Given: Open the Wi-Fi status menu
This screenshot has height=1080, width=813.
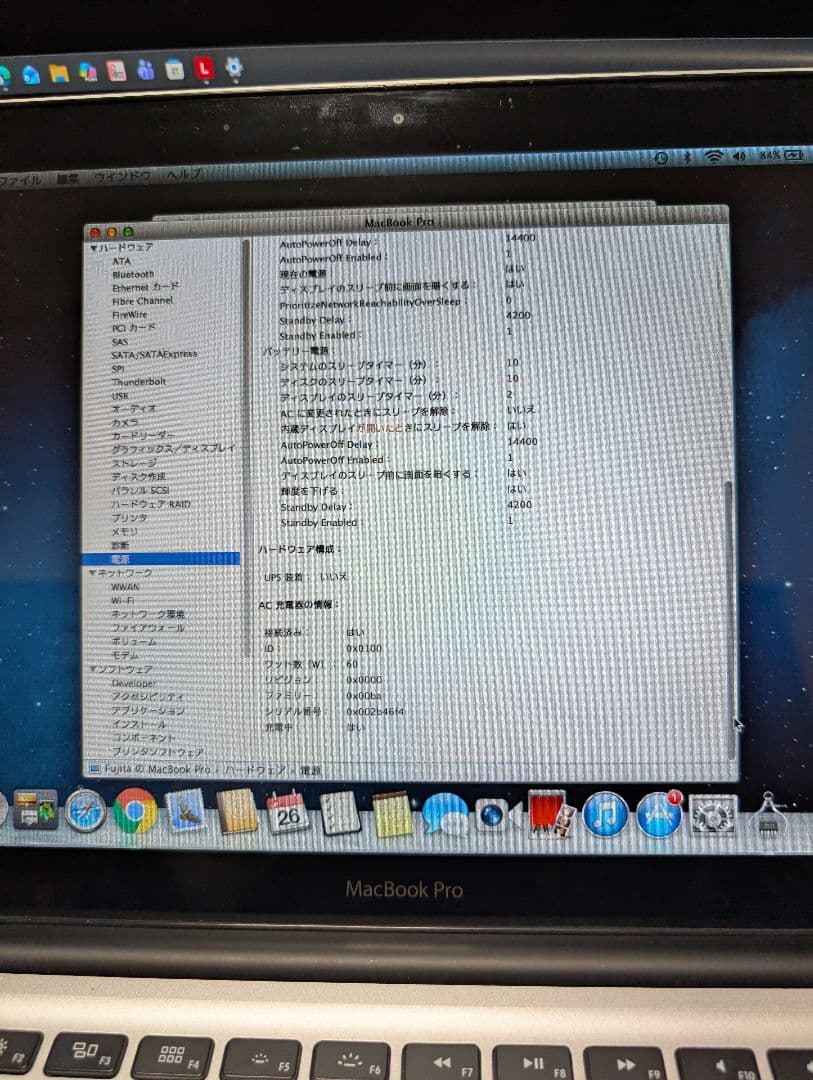Looking at the screenshot, I should (713, 156).
